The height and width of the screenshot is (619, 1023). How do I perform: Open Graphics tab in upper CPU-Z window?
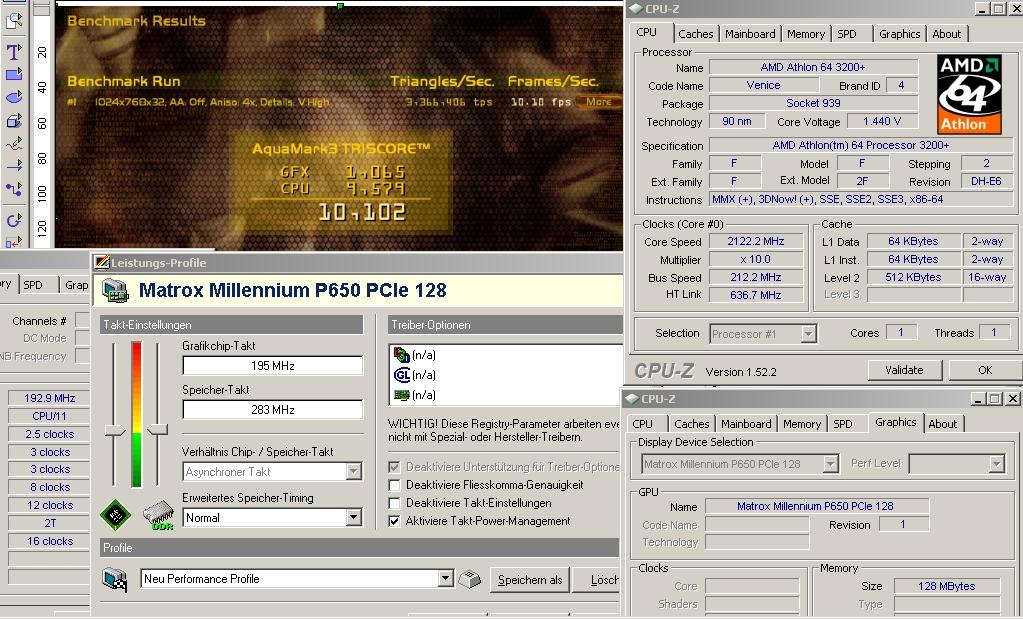899,34
